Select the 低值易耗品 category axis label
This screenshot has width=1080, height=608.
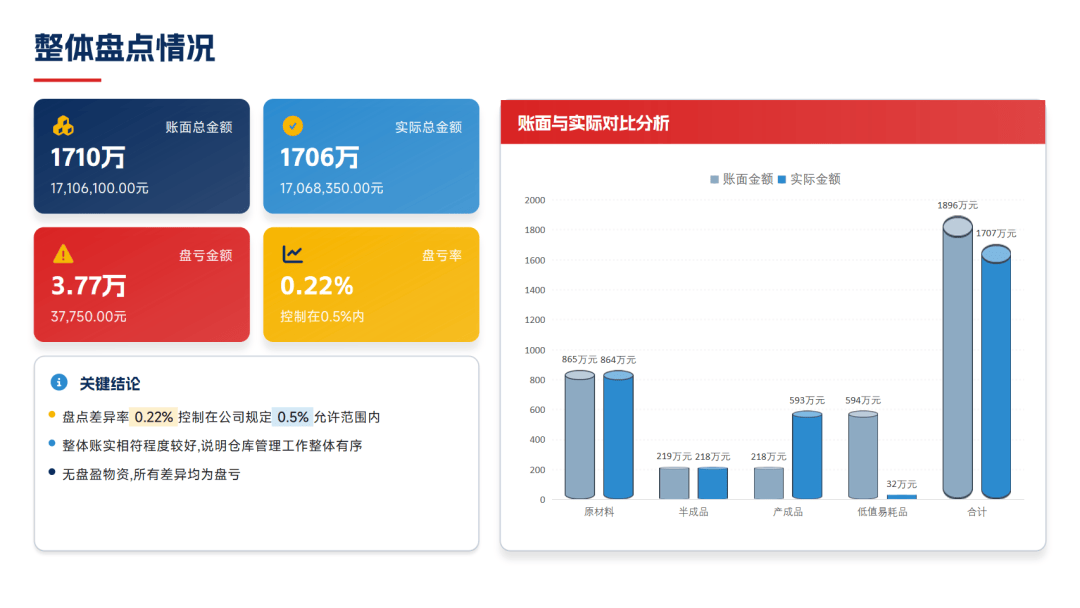point(882,512)
